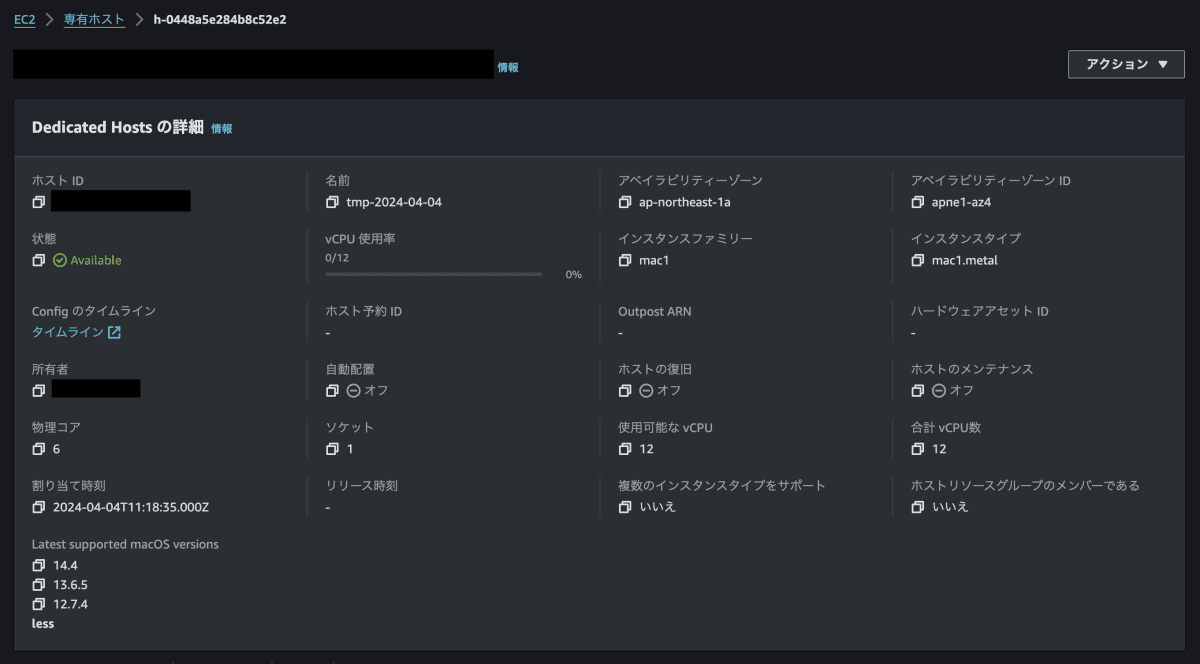Click the mac1.metal instance type text
The height and width of the screenshot is (664, 1200).
(x=965, y=260)
